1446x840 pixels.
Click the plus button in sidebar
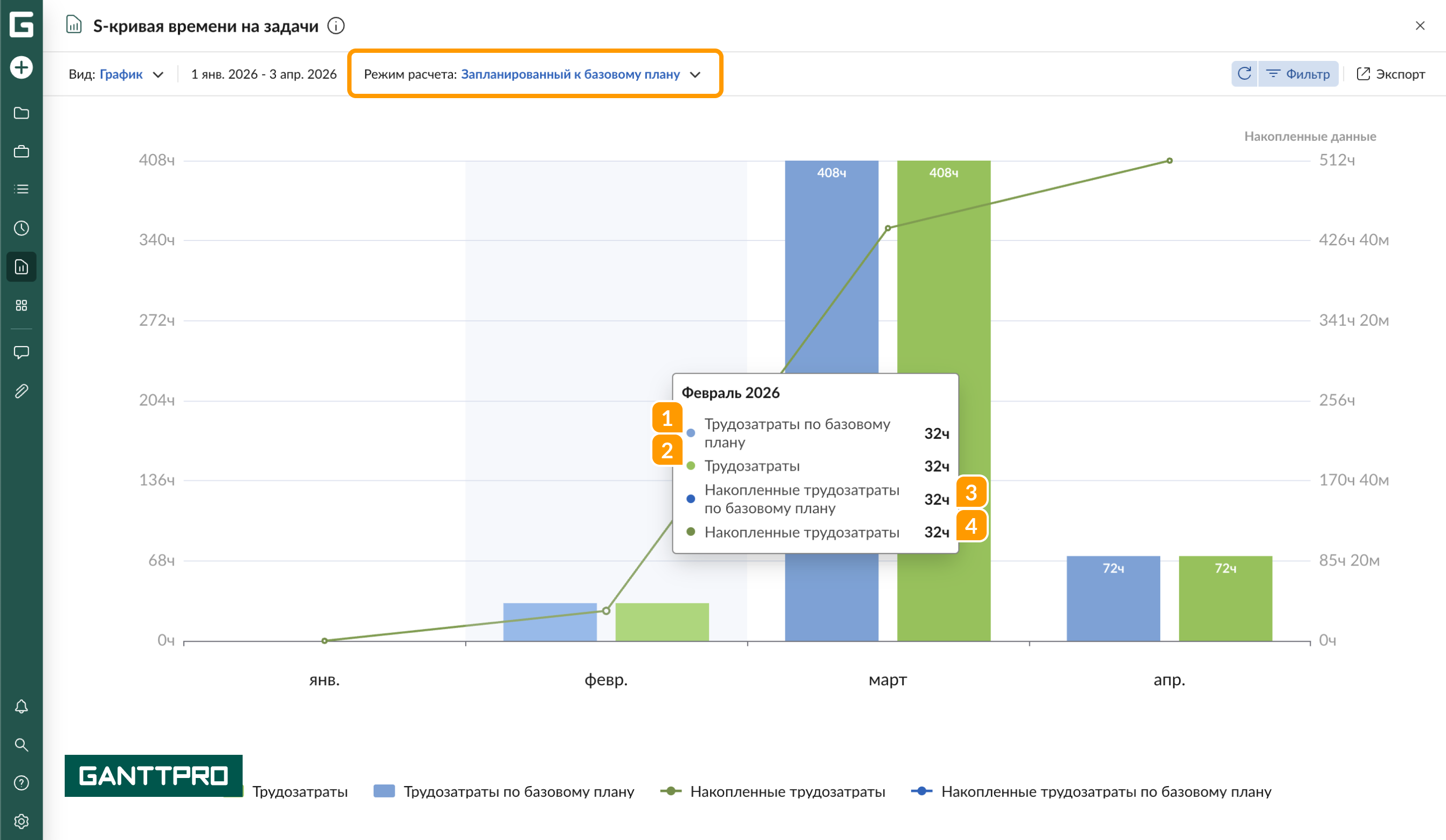click(21, 67)
